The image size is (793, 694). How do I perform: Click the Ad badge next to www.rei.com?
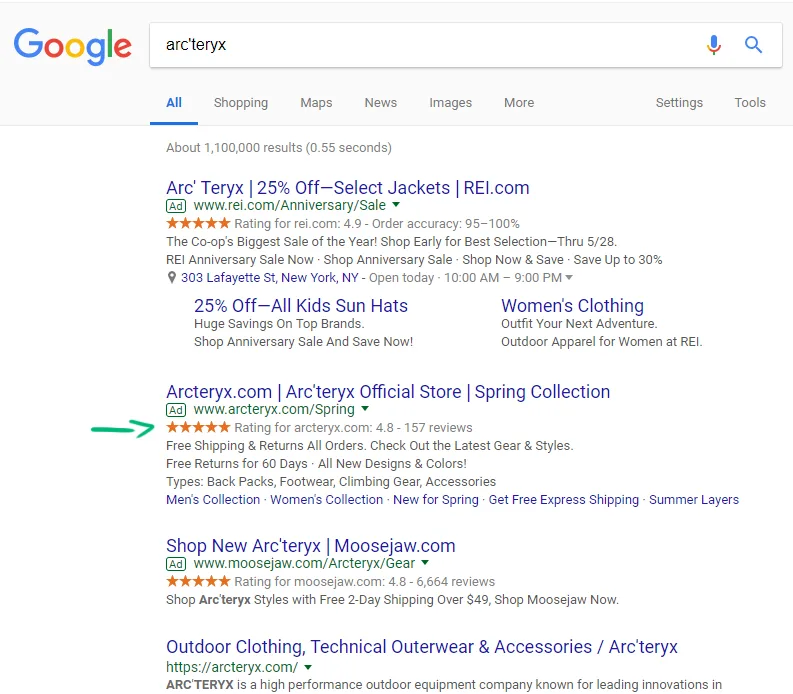pyautogui.click(x=176, y=206)
